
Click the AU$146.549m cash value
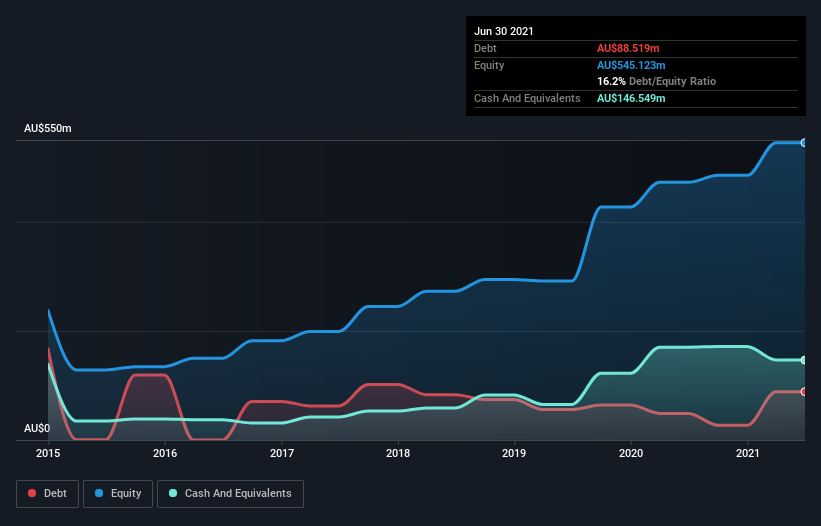click(x=631, y=98)
